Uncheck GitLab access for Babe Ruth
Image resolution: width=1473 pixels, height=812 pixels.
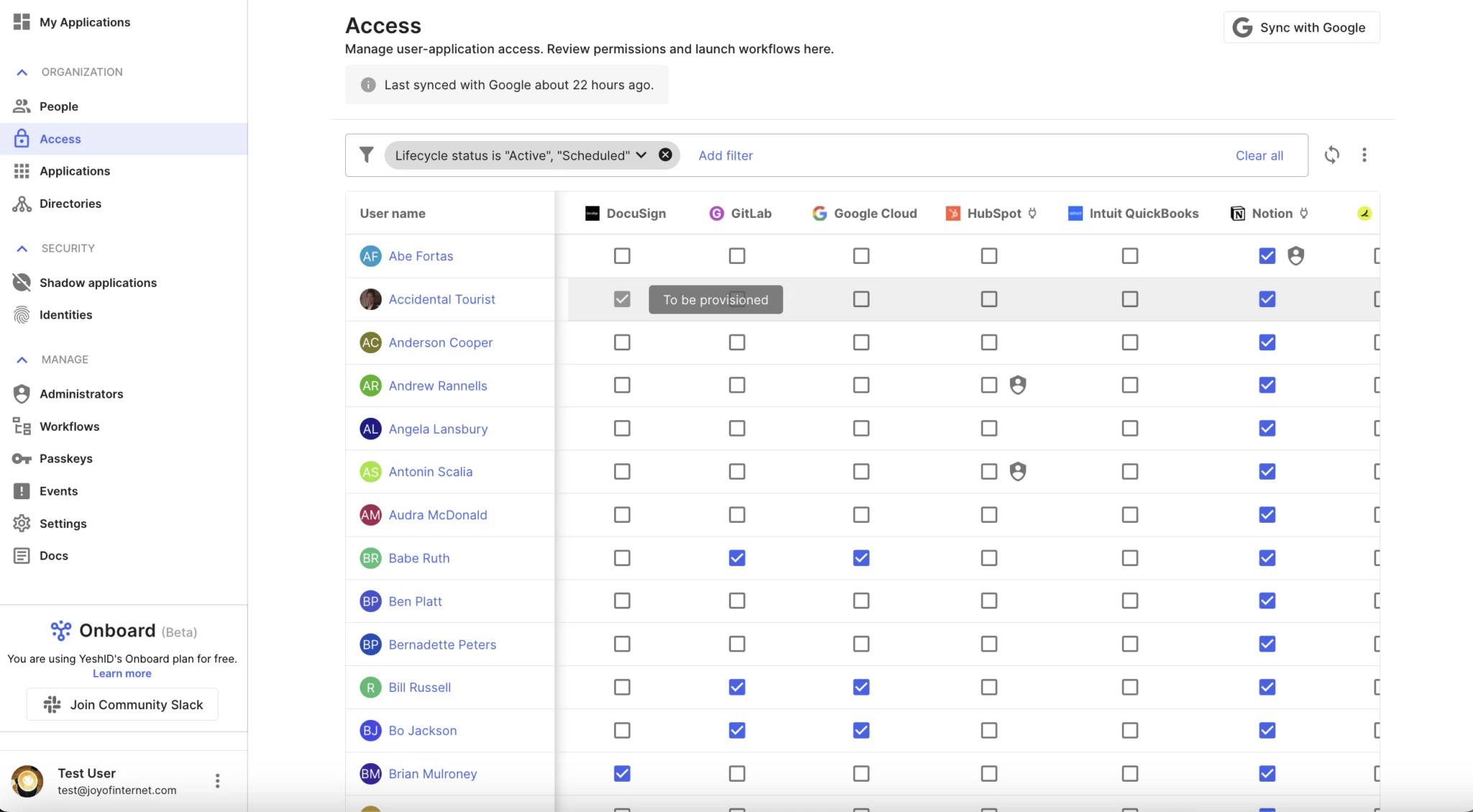coord(736,558)
